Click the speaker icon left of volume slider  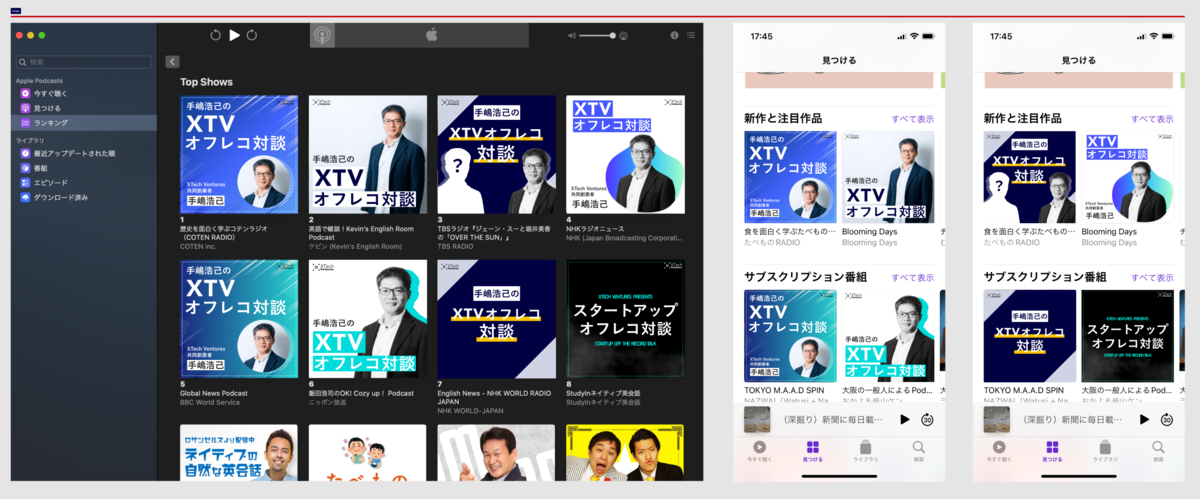coord(572,35)
